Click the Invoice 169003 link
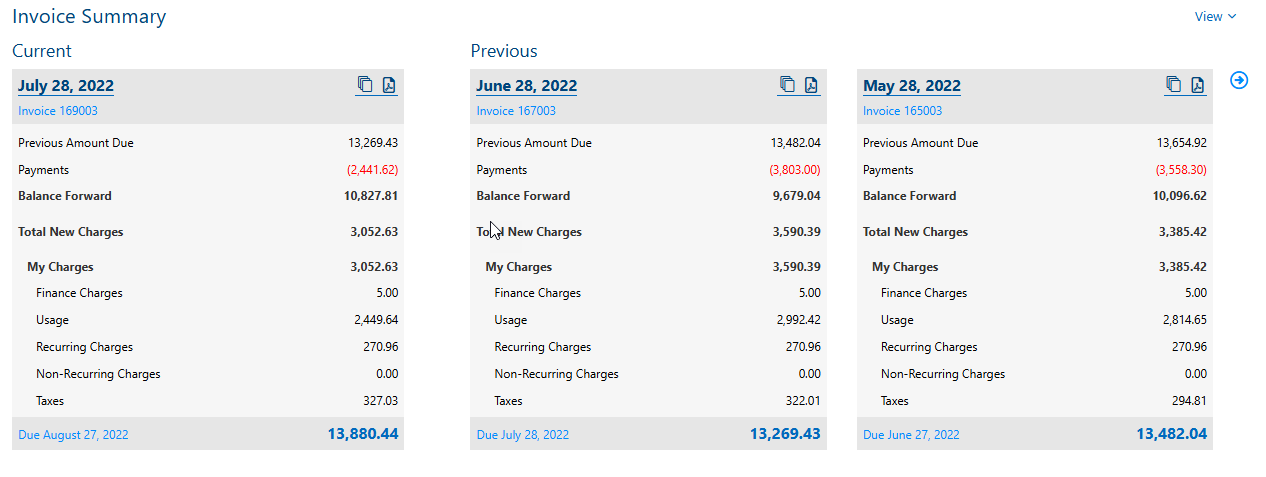Viewport: 1266px width, 477px height. [58, 111]
